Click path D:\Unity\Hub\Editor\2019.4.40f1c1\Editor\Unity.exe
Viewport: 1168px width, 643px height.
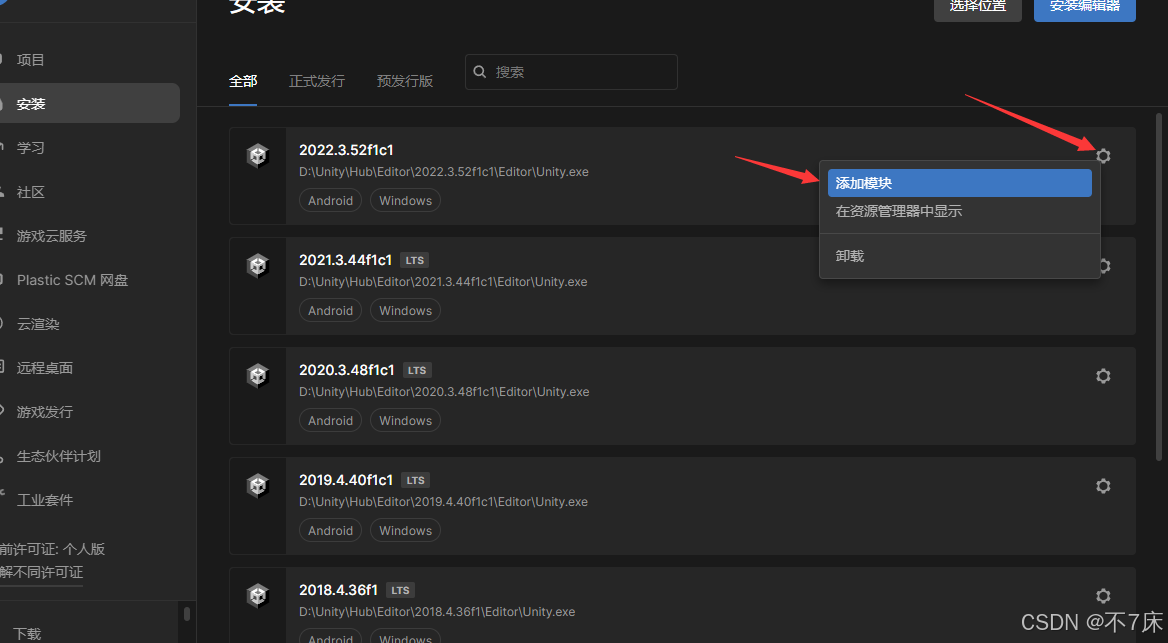443,502
